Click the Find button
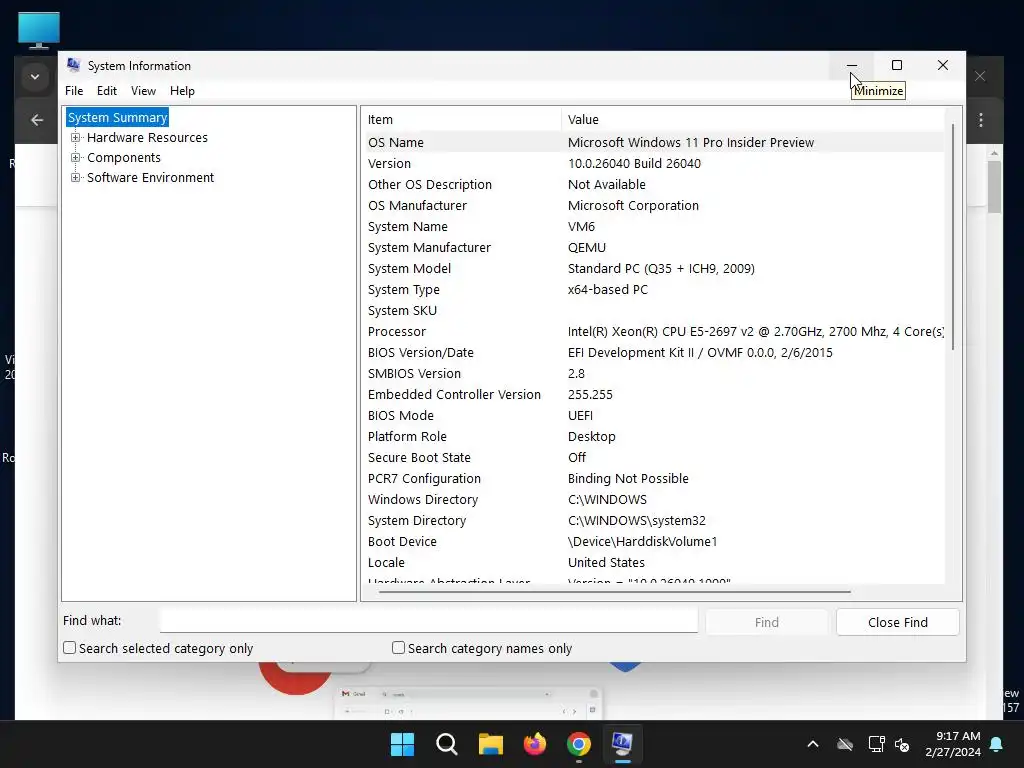 [x=767, y=622]
